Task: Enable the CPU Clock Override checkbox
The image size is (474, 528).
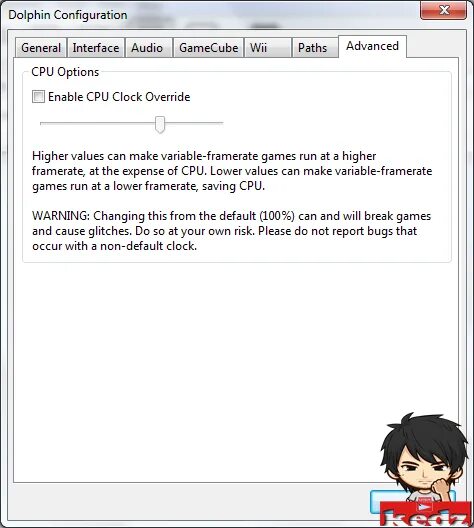Action: coord(38,97)
